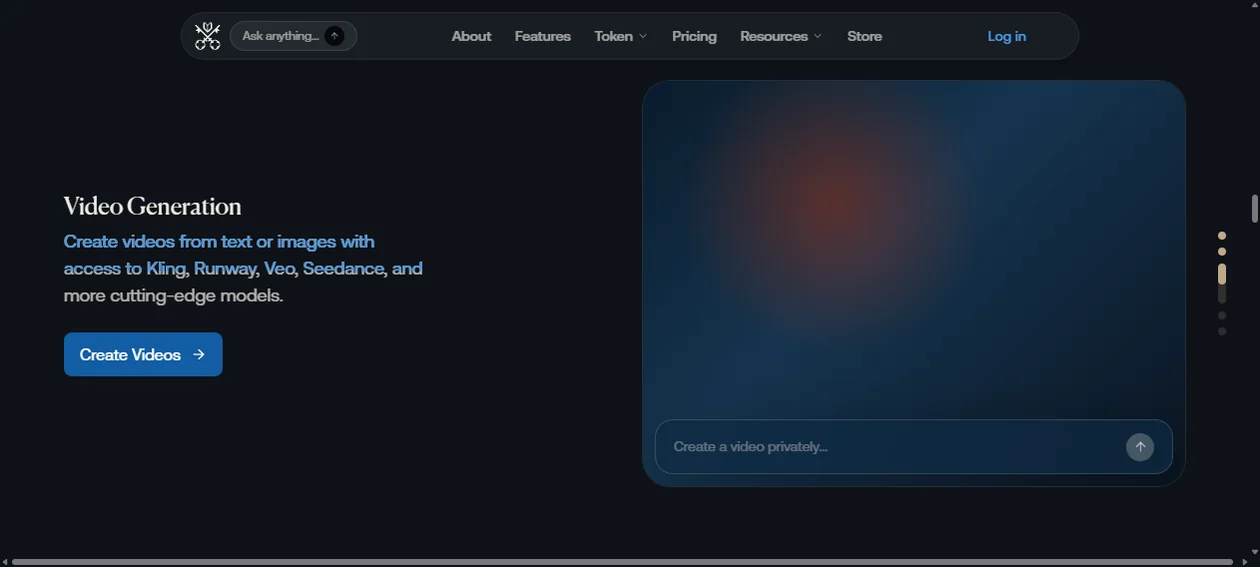Click the chevron next to Resources
Viewport: 1260px width, 567px height.
coord(818,36)
